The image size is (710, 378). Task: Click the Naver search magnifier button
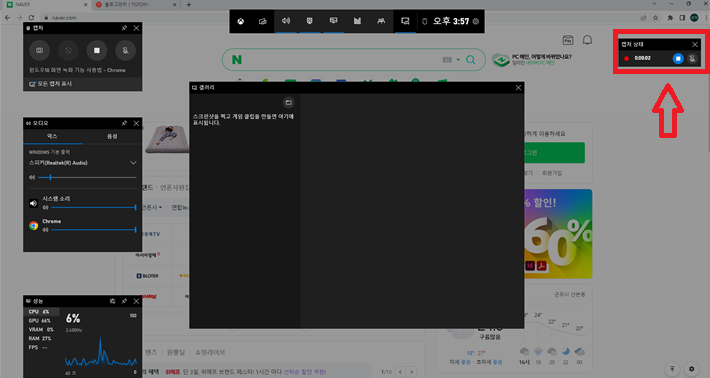pyautogui.click(x=471, y=60)
